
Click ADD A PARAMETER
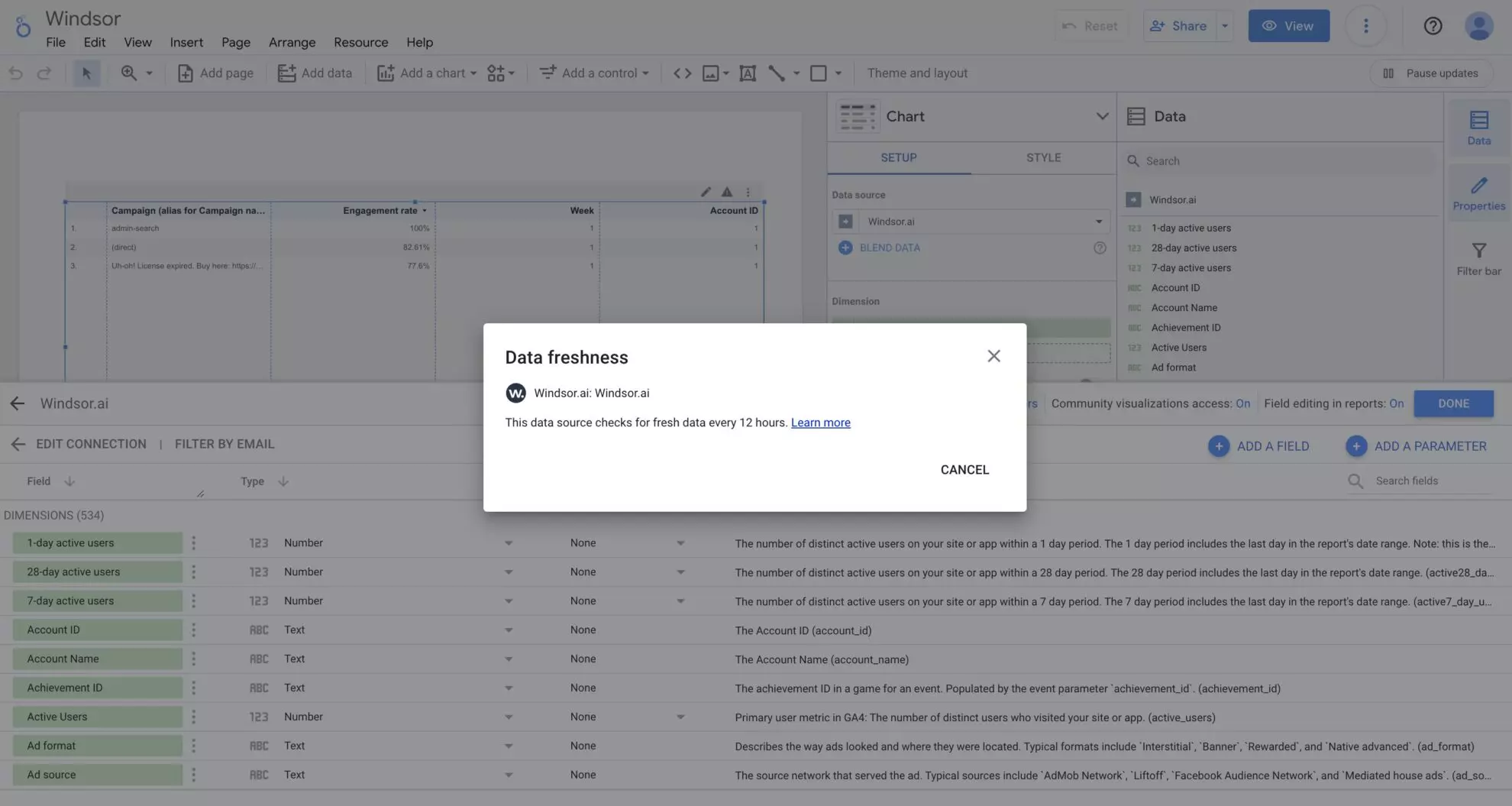[x=1417, y=446]
